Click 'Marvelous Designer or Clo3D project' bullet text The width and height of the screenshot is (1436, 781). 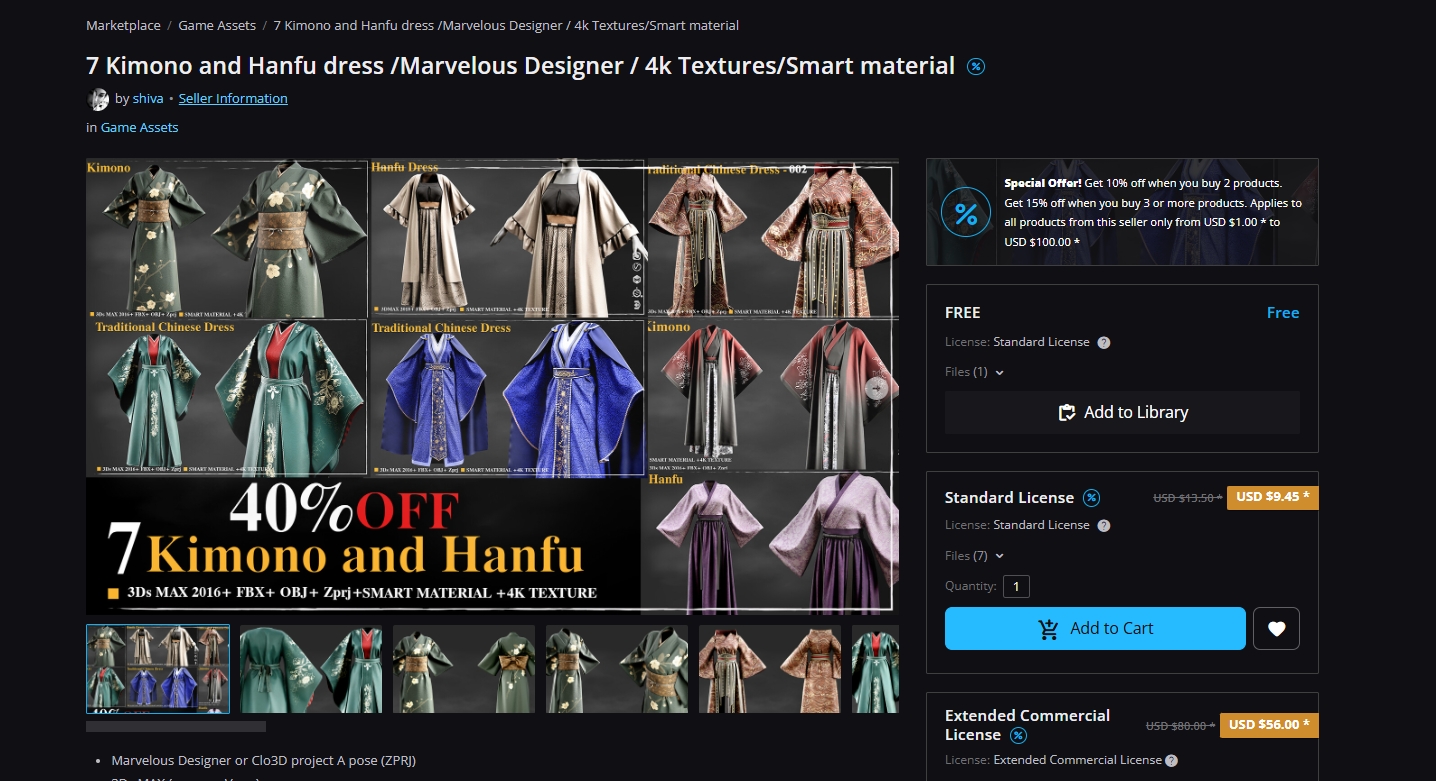(263, 760)
